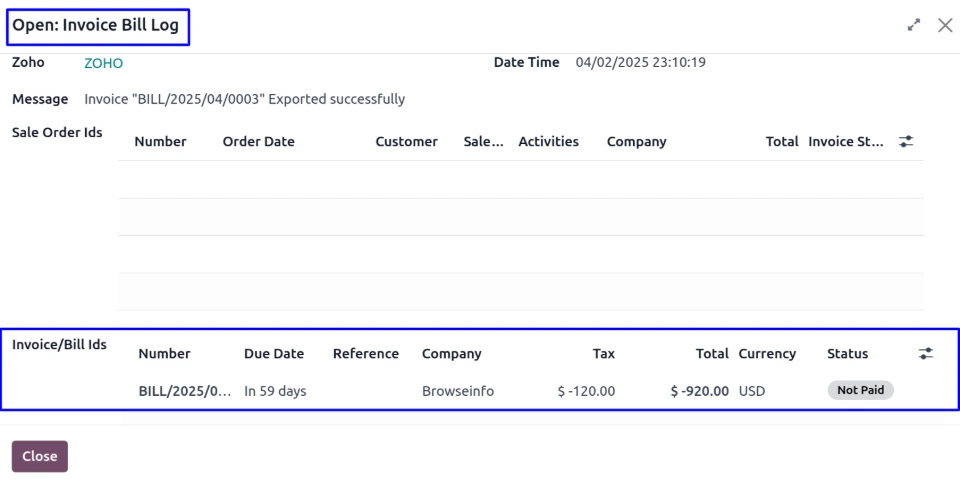Click the Close button
Image resolution: width=960 pixels, height=482 pixels.
point(40,456)
